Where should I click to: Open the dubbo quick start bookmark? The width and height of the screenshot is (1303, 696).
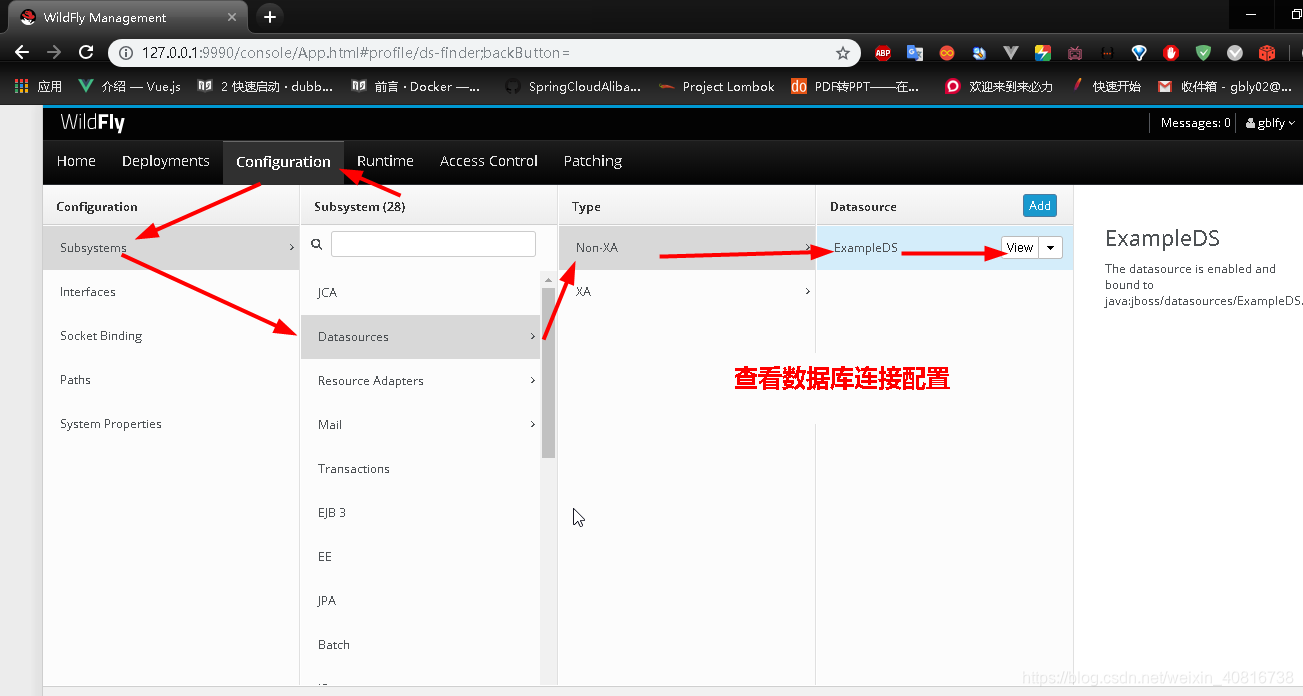[265, 87]
